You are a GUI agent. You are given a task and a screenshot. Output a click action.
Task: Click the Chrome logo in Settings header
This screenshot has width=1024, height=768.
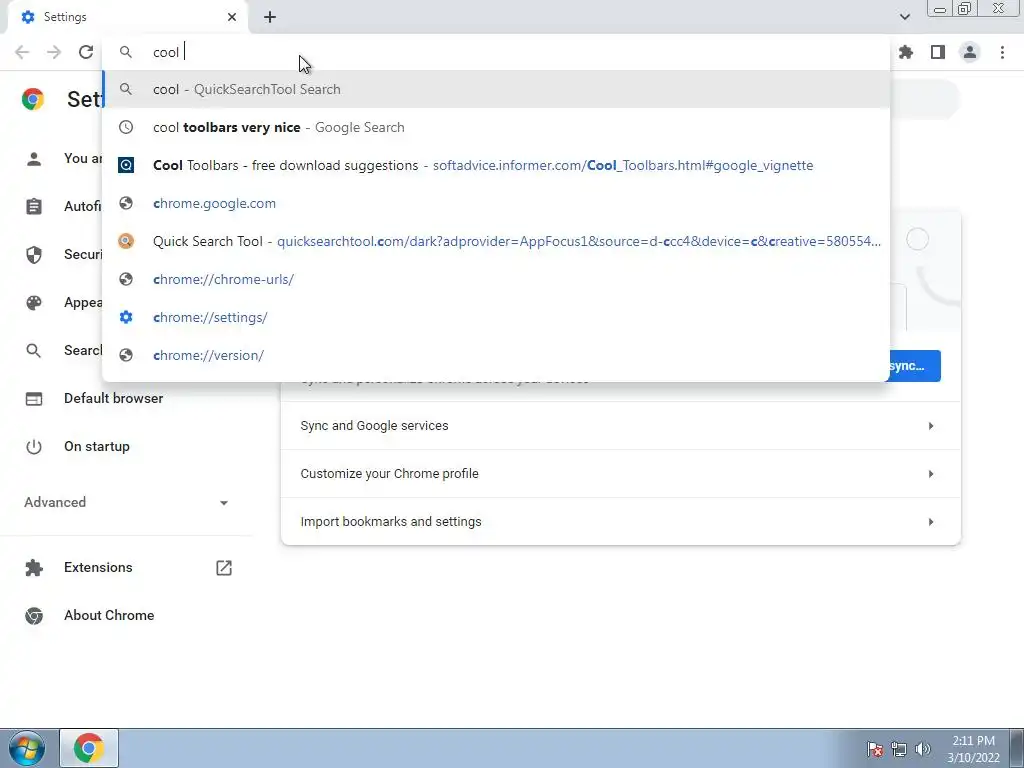coord(33,99)
